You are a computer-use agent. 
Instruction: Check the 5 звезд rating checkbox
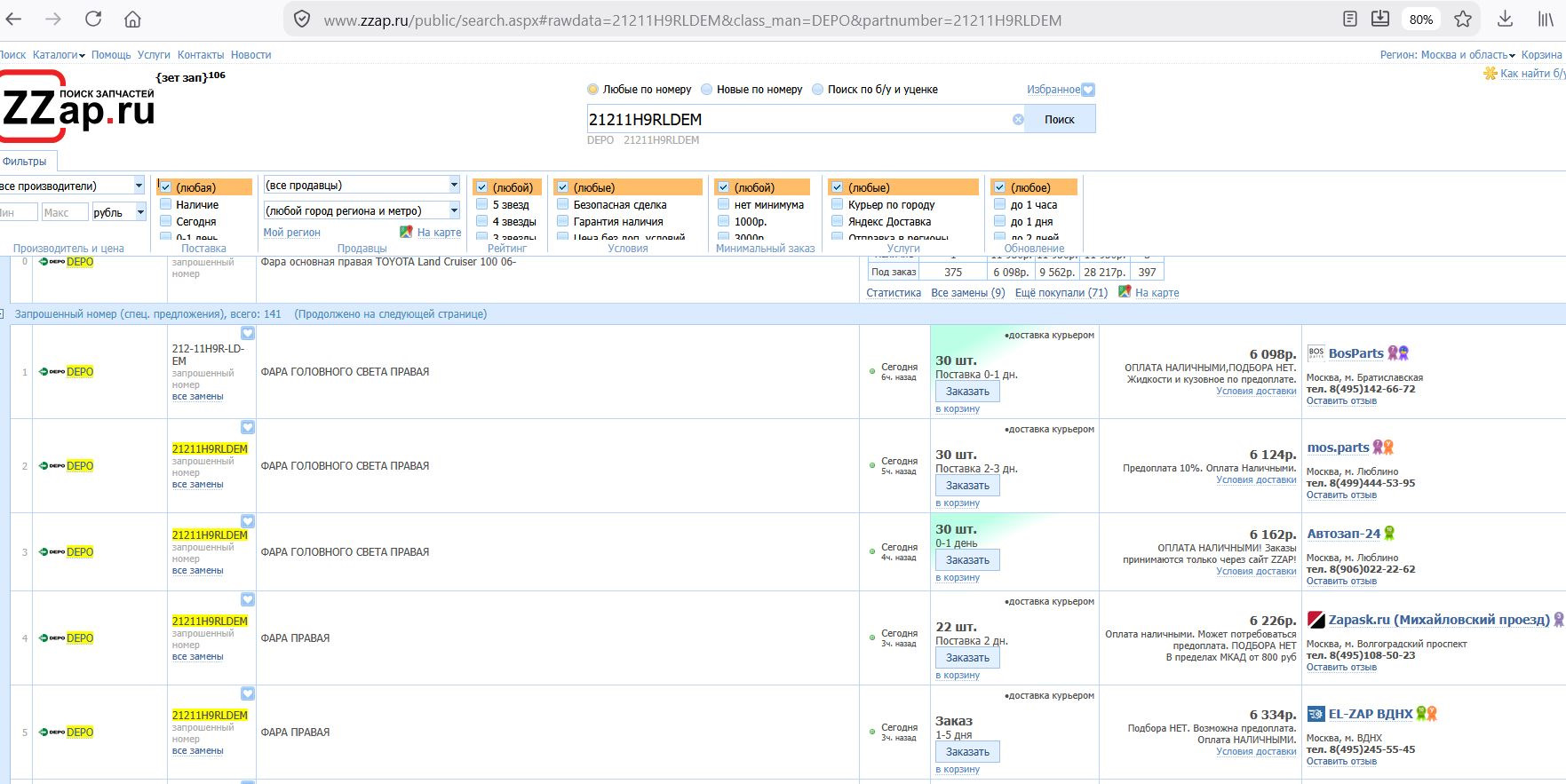[x=481, y=204]
